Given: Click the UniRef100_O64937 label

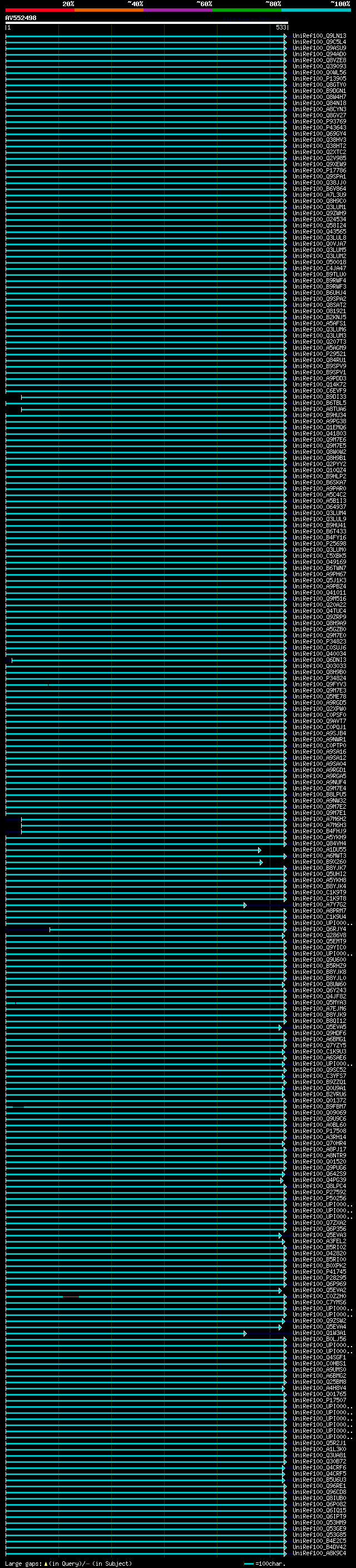Looking at the screenshot, I should click(319, 506).
